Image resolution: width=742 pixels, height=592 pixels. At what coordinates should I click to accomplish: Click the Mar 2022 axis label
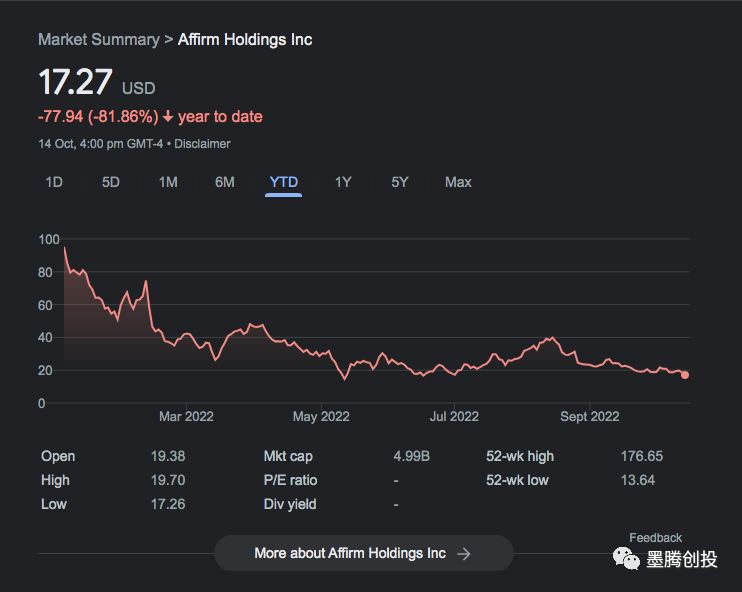(x=186, y=417)
